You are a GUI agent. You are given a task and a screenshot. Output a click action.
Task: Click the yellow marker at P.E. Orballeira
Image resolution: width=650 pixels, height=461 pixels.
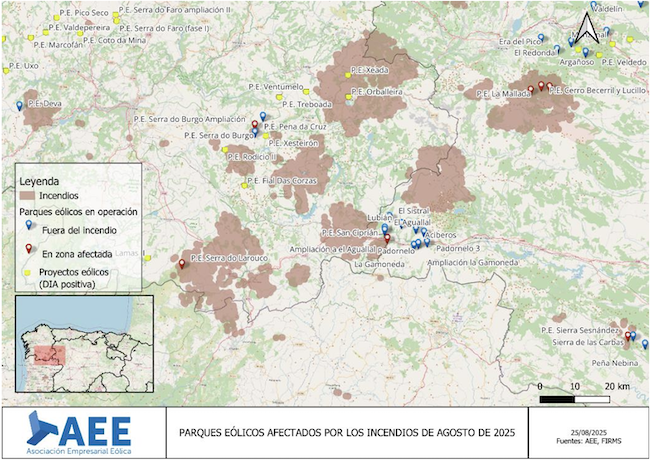click(349, 96)
